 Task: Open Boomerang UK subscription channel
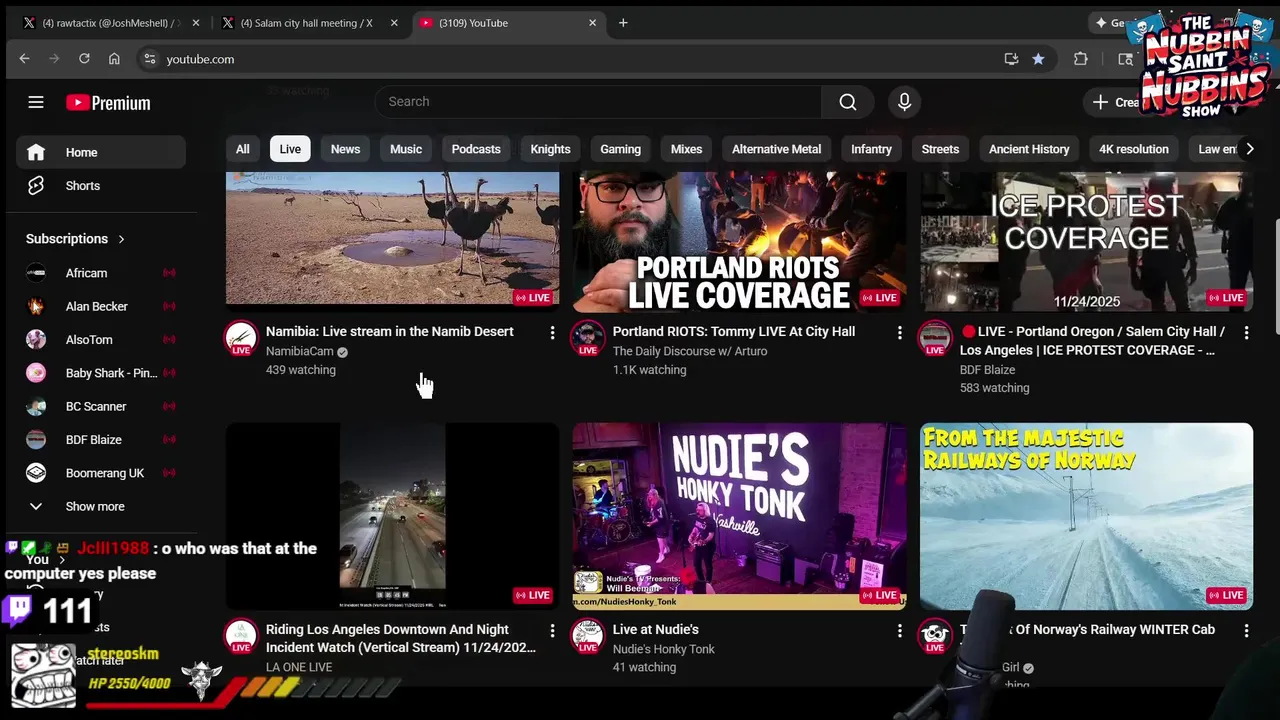(100, 473)
